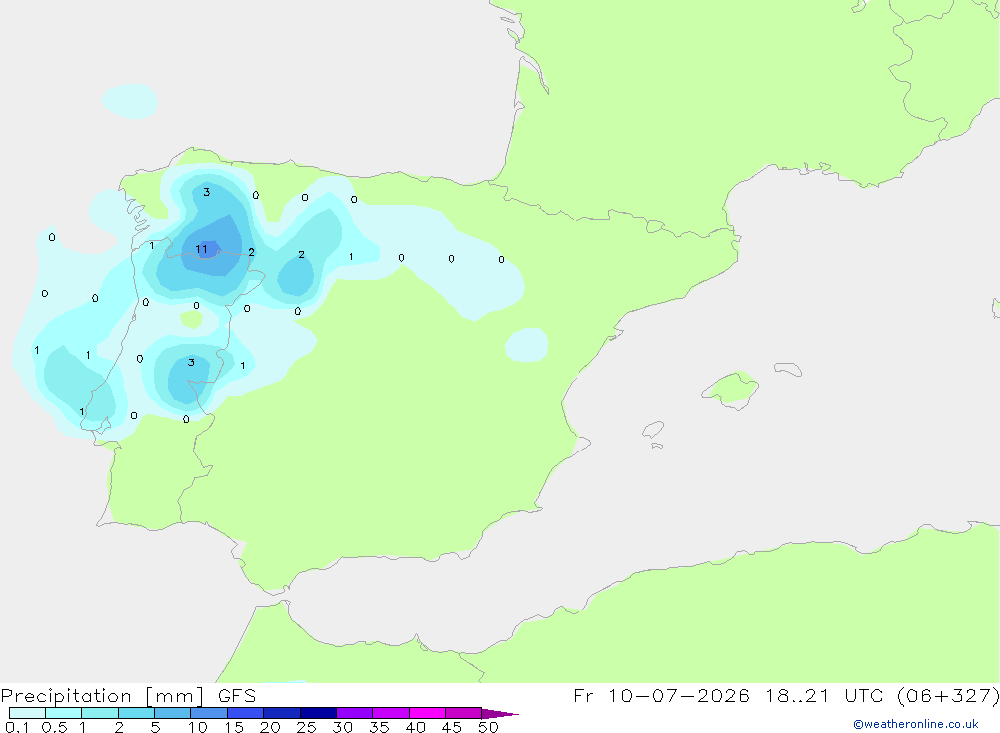Click the Menorca island outline

click(x=788, y=369)
